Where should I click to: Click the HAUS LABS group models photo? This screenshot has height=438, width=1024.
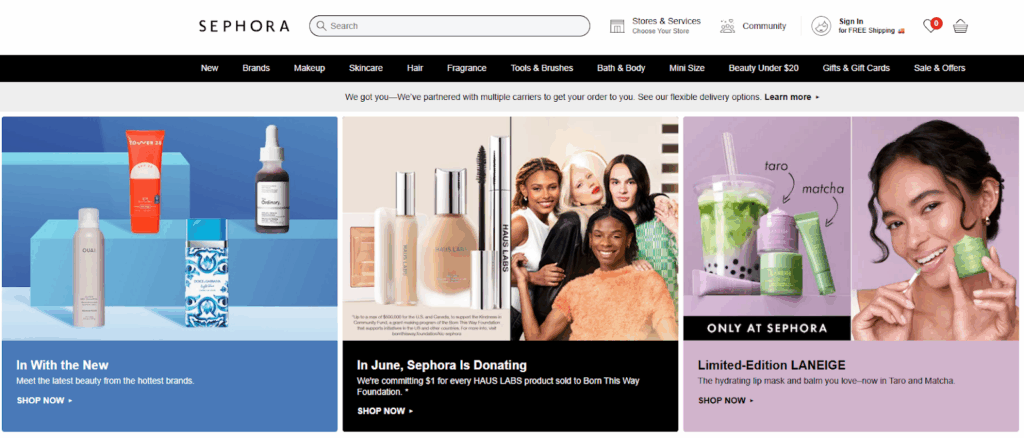(x=594, y=228)
